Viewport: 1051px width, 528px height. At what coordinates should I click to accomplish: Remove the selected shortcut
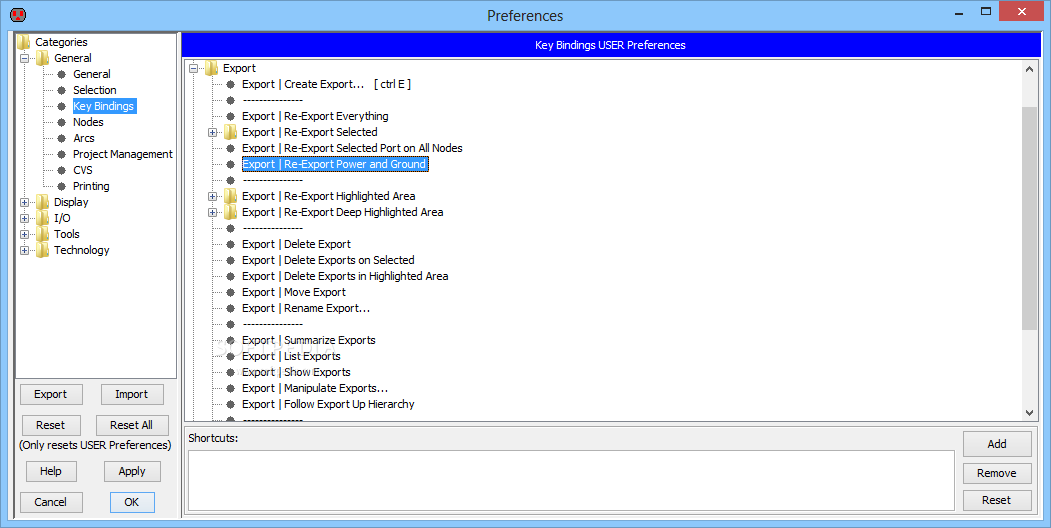pyautogui.click(x=997, y=473)
